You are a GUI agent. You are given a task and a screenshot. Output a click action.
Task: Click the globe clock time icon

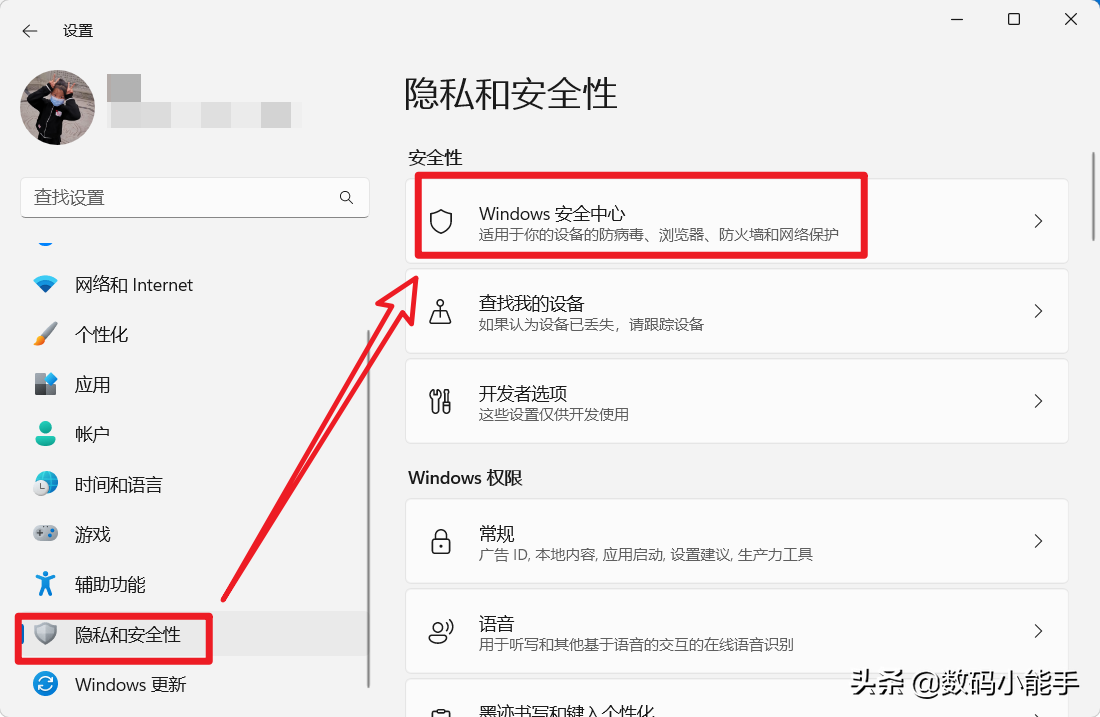pyautogui.click(x=46, y=484)
